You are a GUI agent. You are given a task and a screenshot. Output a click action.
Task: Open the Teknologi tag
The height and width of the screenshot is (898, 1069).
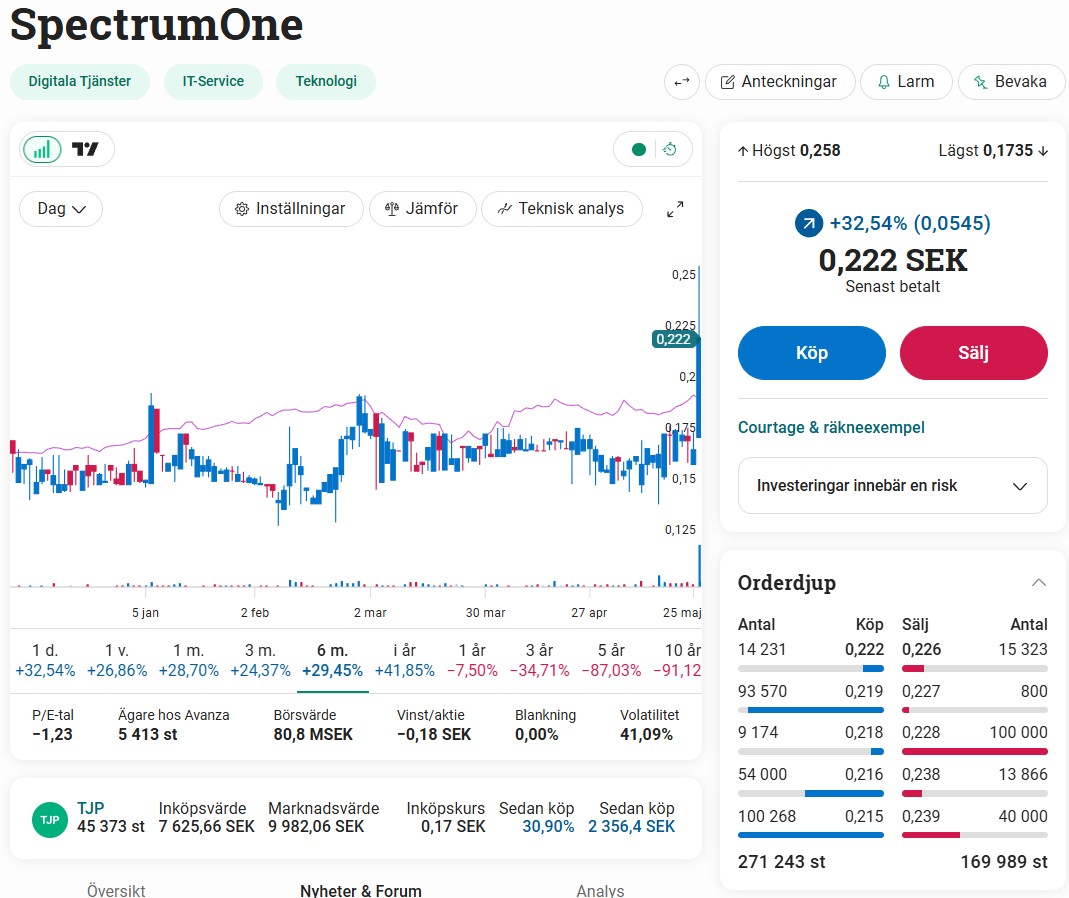tap(326, 82)
